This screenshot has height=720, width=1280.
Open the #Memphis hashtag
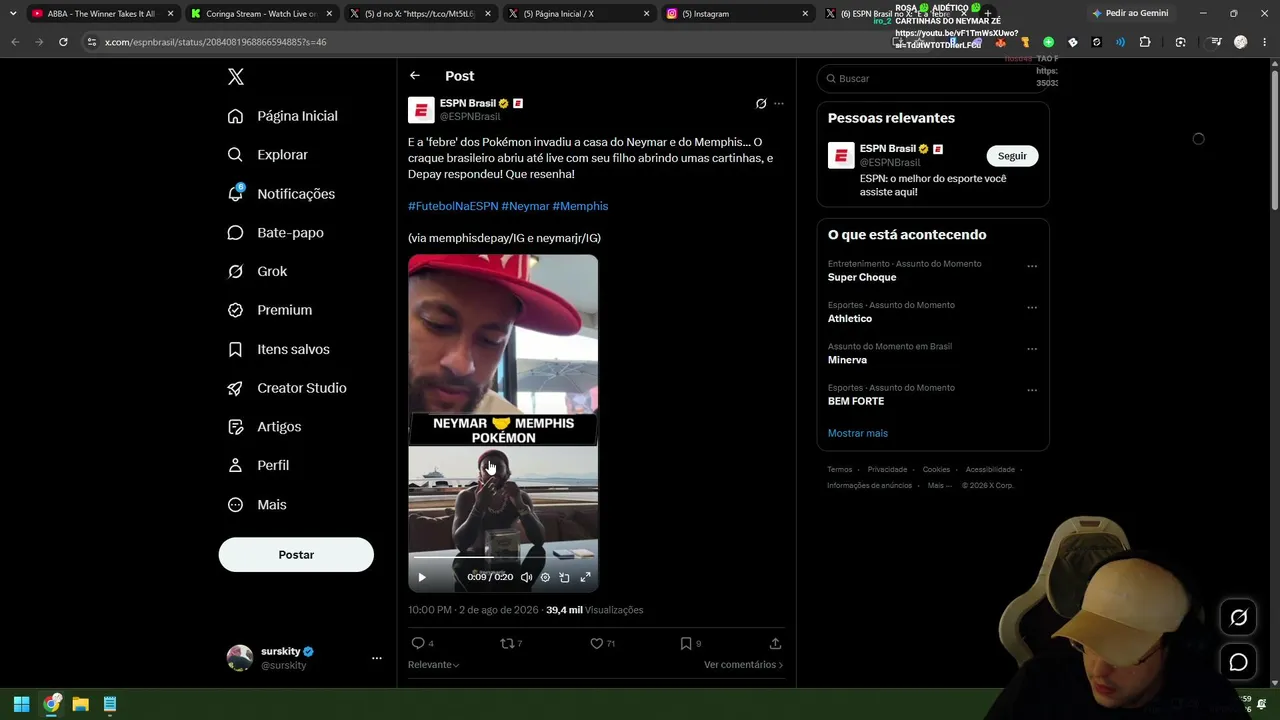point(580,206)
